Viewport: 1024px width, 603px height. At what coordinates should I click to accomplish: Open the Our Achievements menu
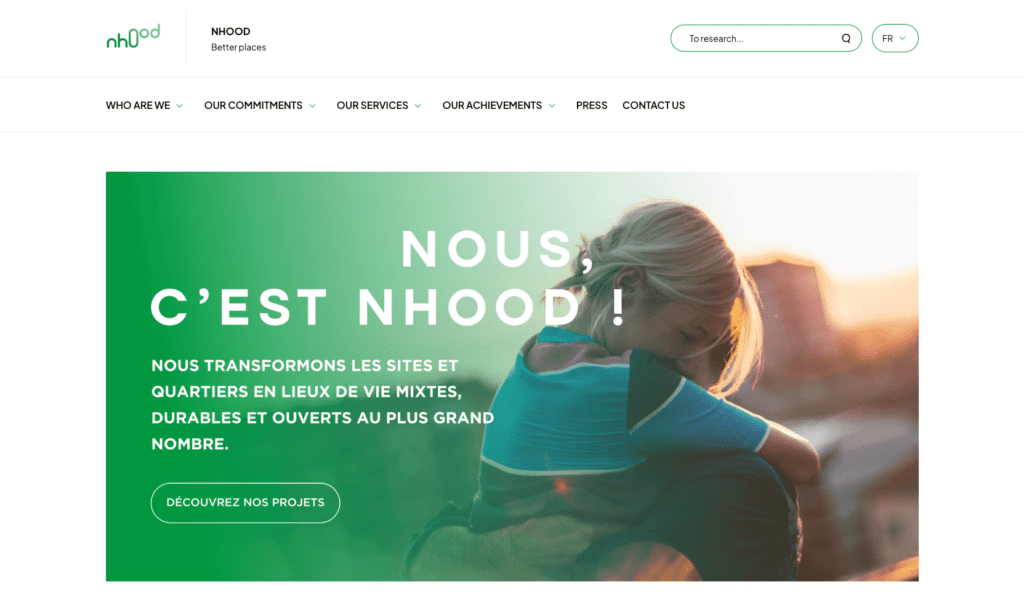tap(492, 105)
